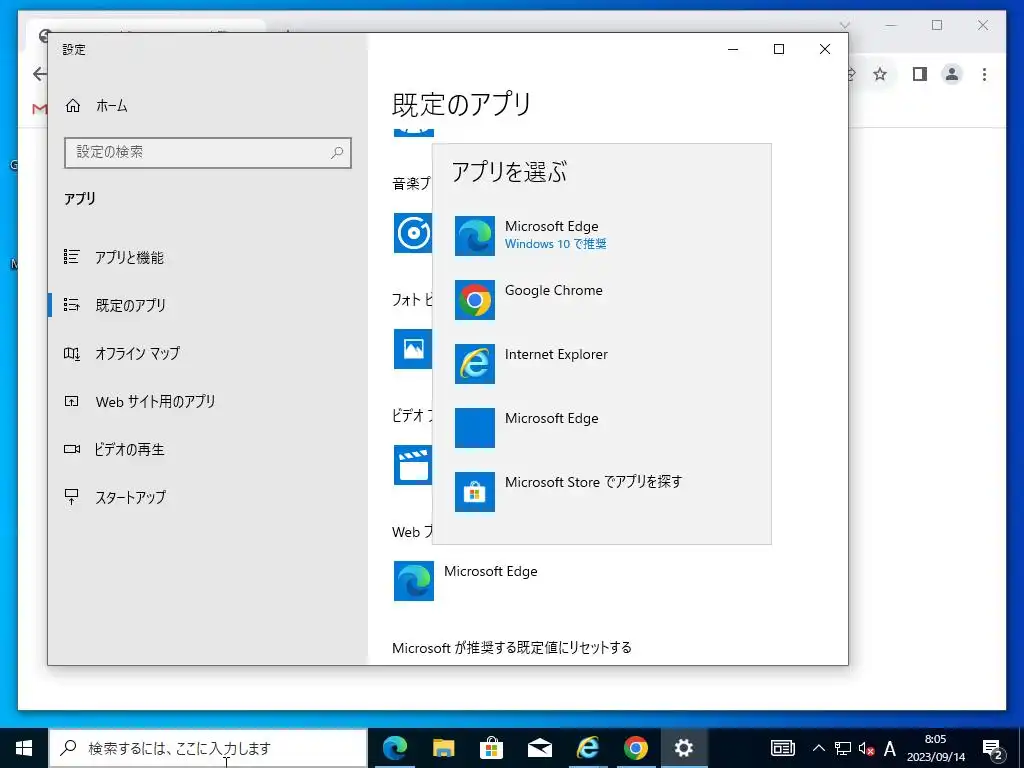
Task: Open Microsoft Store でアプリを探す option
Action: (601, 492)
